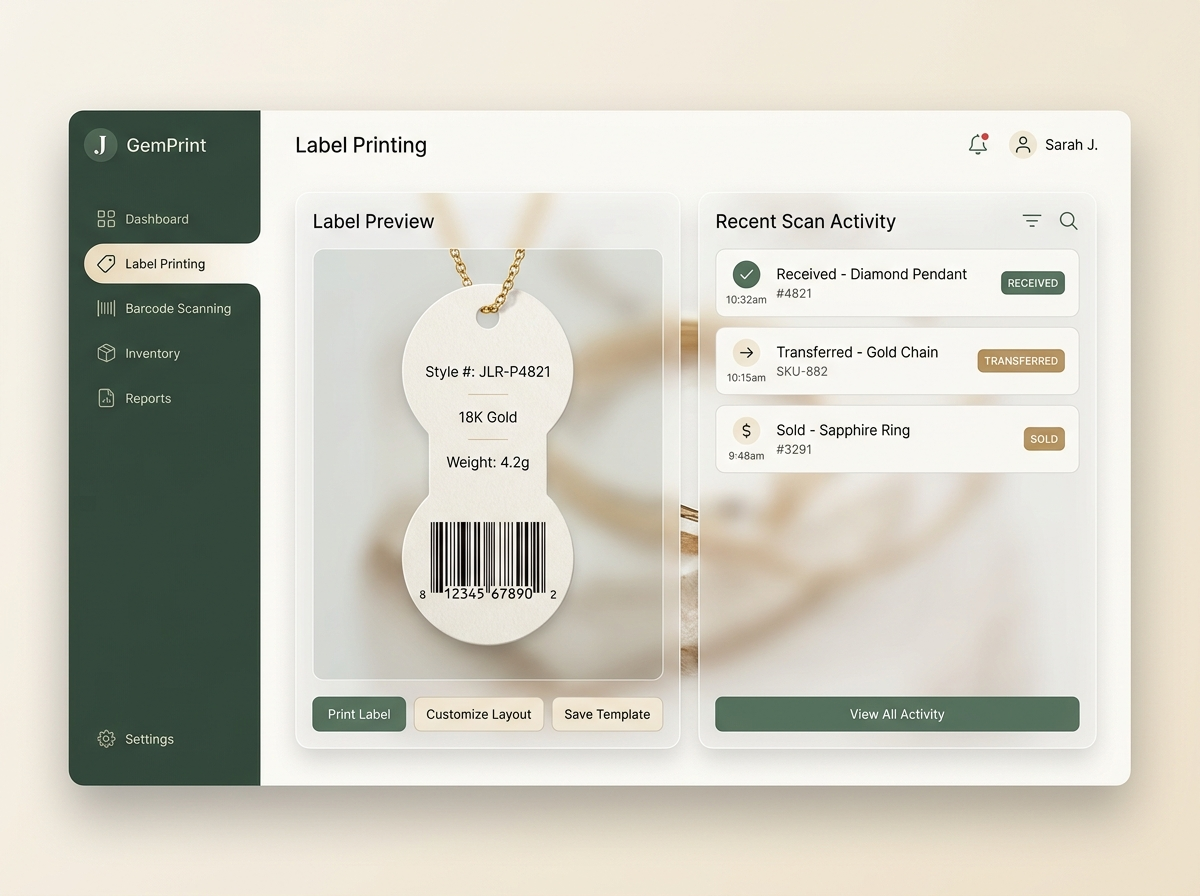Click the GemPrint brand name

click(166, 145)
